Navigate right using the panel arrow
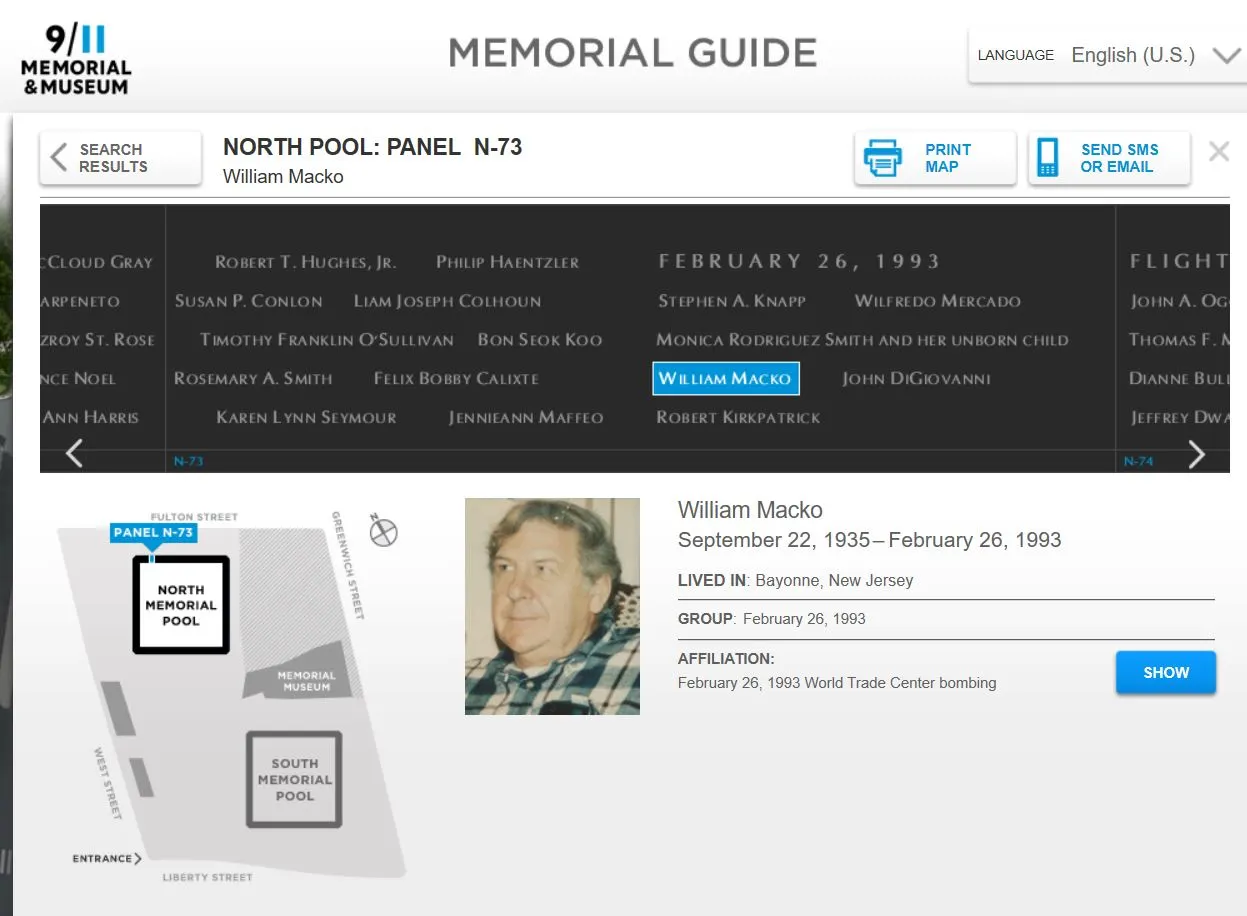1247x916 pixels. [1197, 453]
